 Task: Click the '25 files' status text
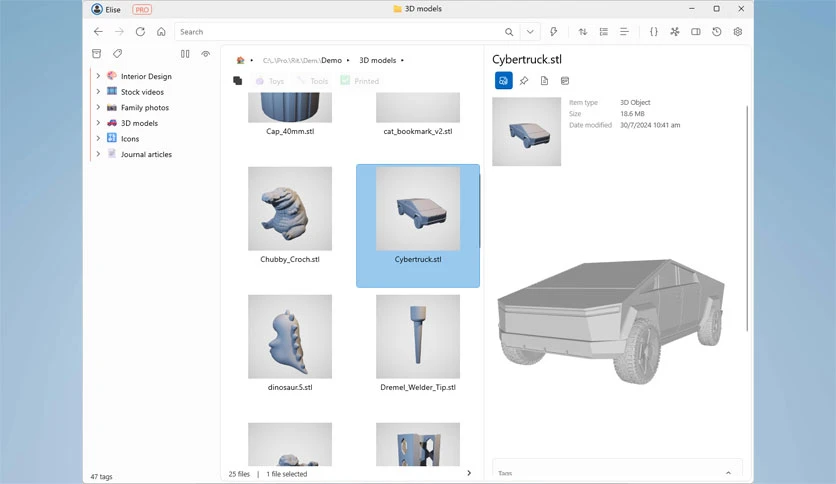pos(239,474)
